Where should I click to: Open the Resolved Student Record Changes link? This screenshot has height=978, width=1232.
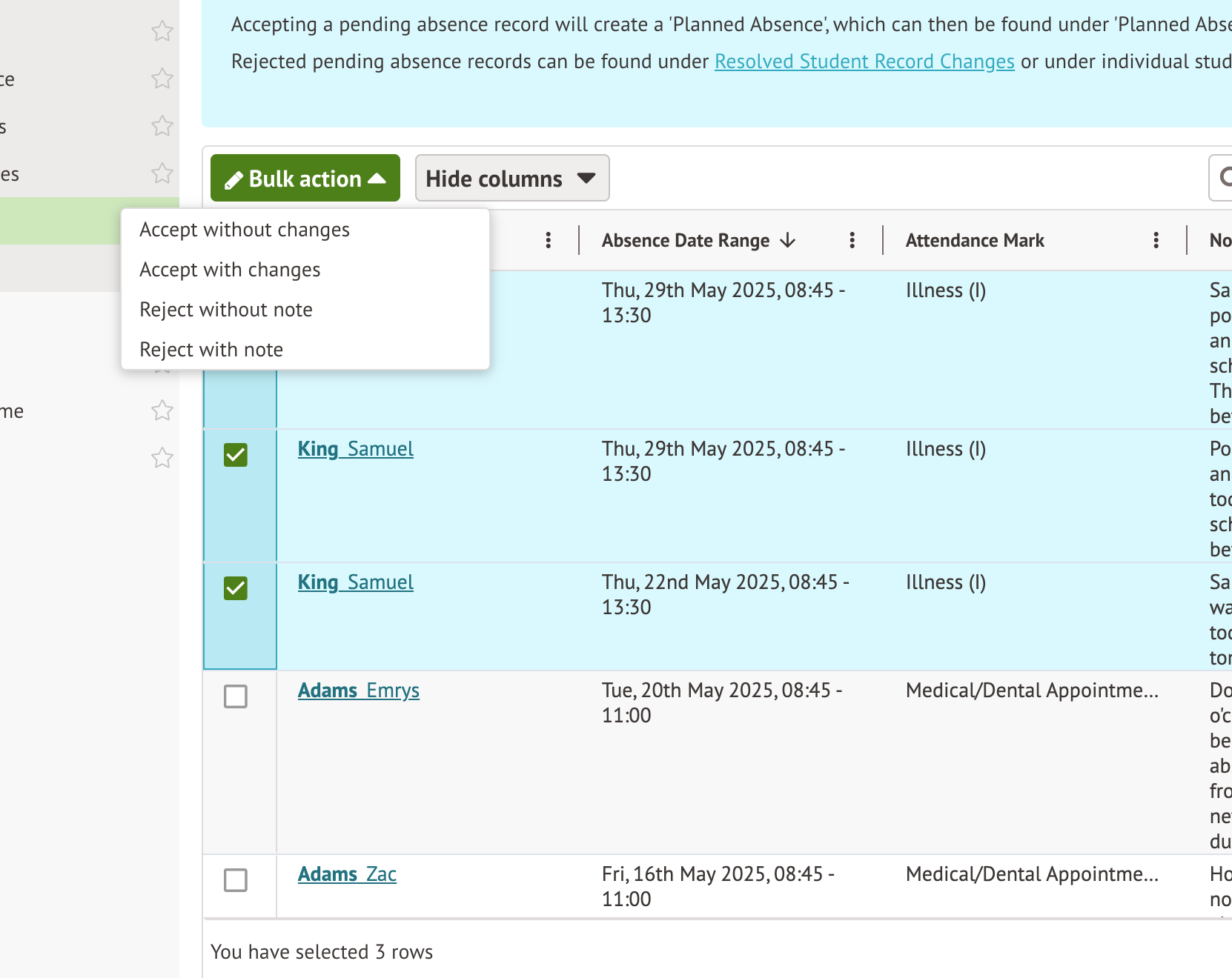(x=864, y=61)
